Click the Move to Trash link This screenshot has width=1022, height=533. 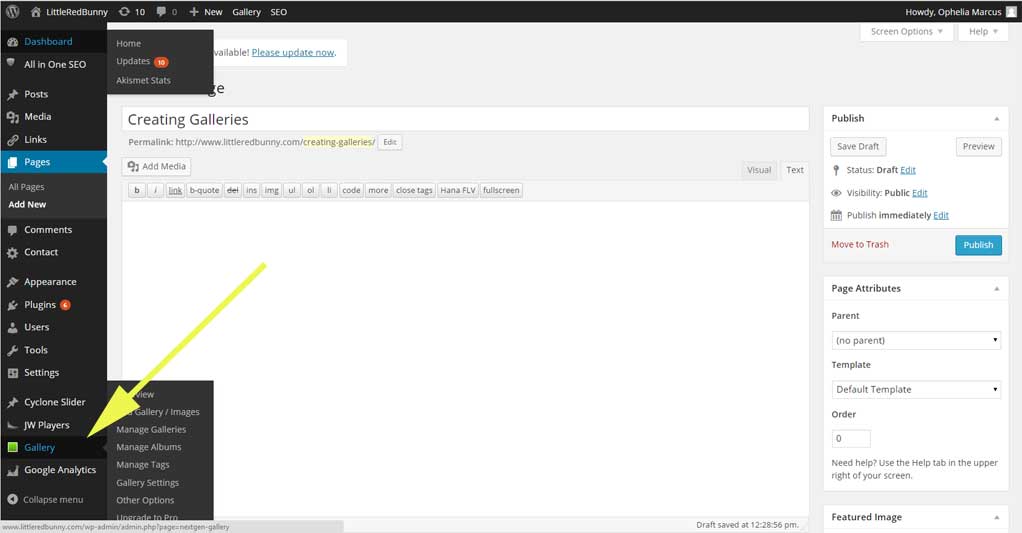859,244
